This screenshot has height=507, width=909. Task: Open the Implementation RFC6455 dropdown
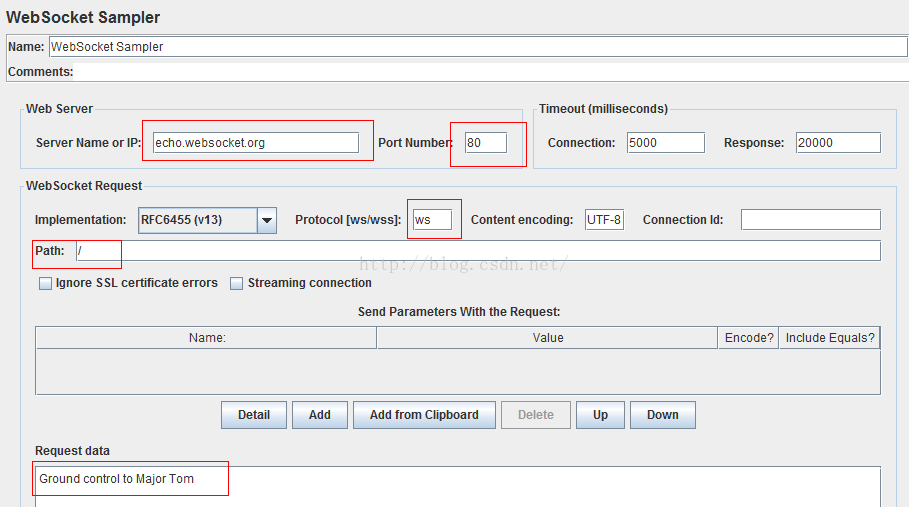pos(207,220)
